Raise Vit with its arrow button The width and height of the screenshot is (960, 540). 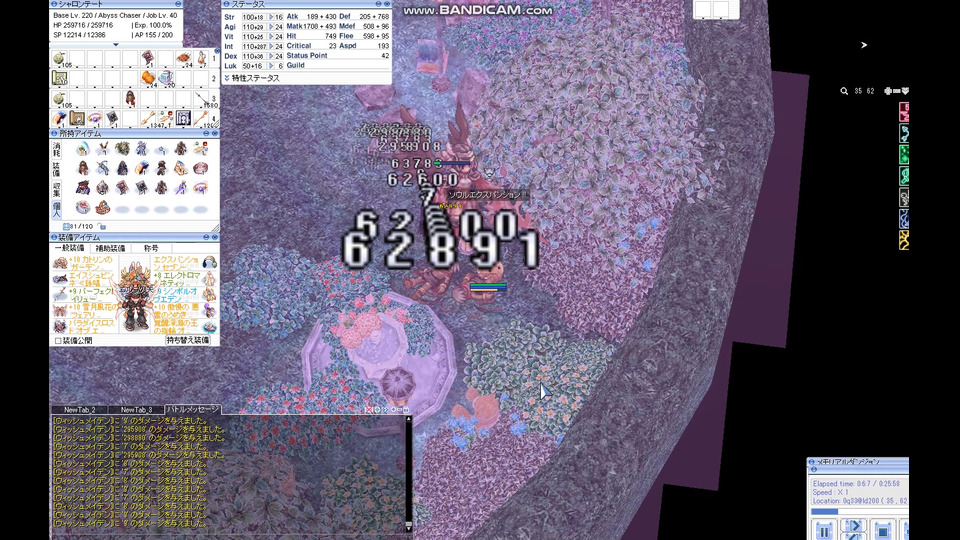[x=271, y=37]
